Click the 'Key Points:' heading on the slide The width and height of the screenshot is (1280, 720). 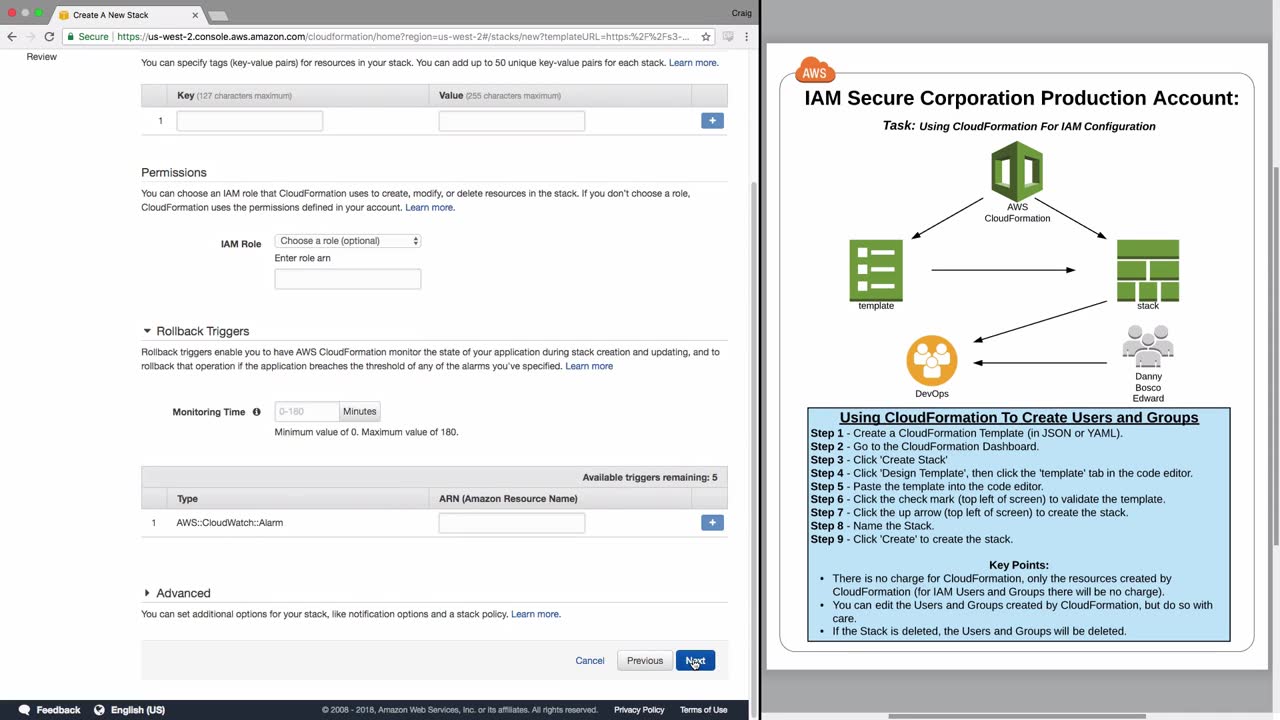click(1019, 565)
